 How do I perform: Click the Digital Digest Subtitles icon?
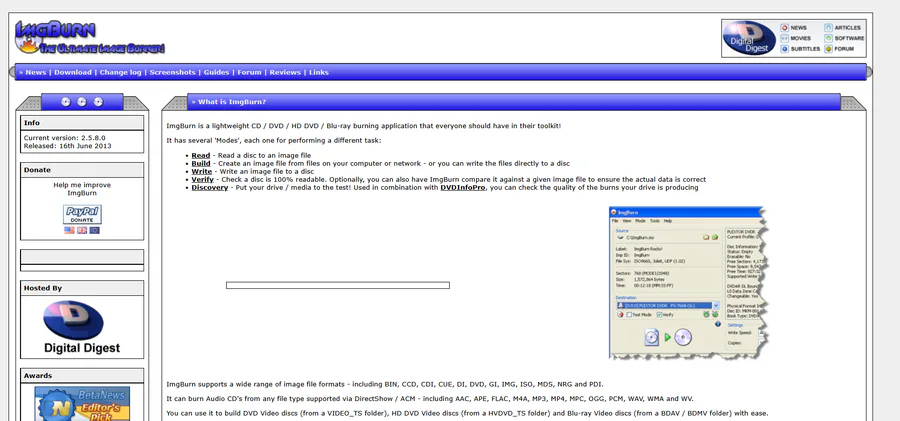(784, 49)
